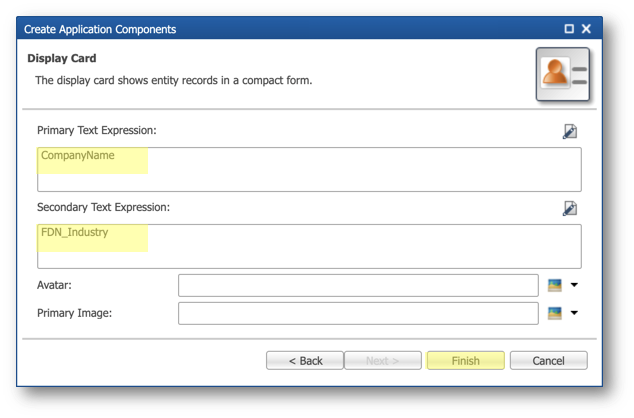Click the Avatar image picker icon

click(x=554, y=285)
